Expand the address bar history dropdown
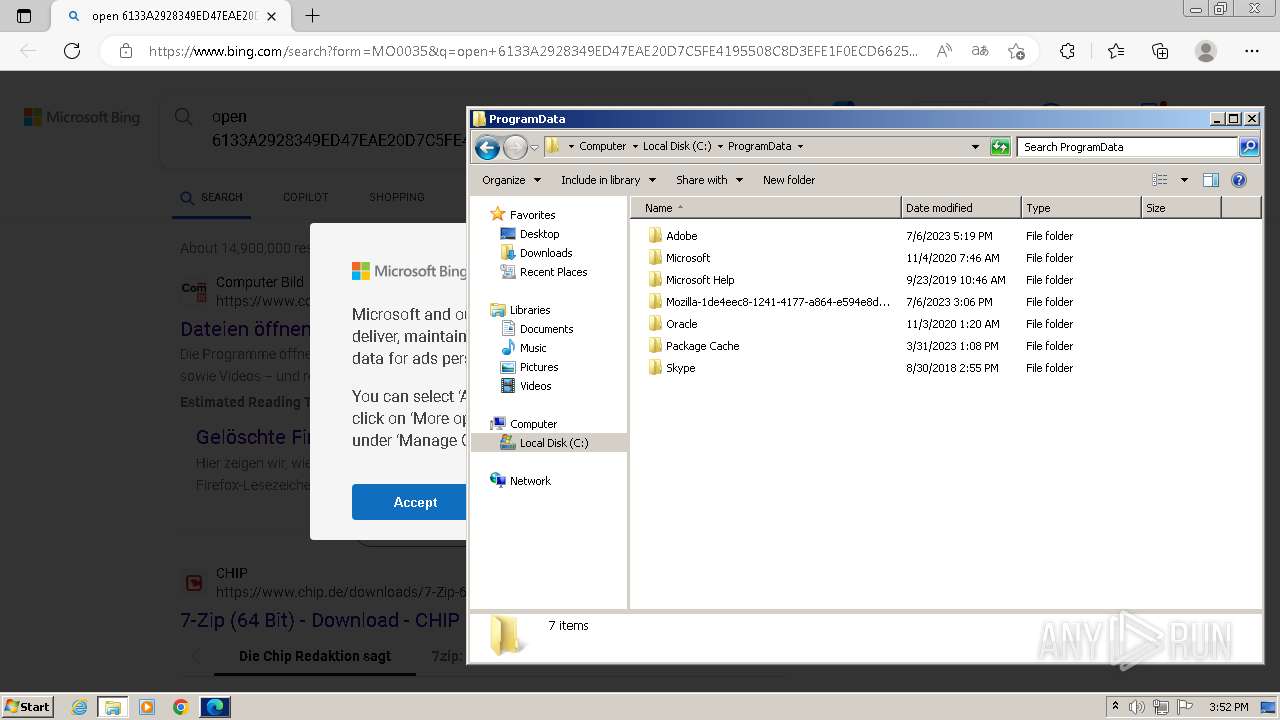1280x720 pixels. click(x=975, y=147)
